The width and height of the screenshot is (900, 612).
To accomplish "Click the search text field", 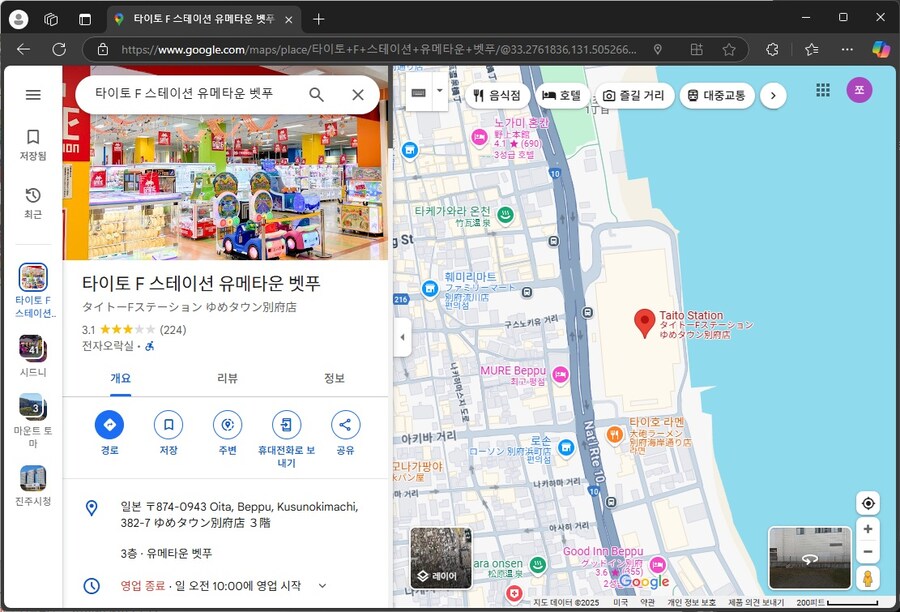I will (184, 94).
